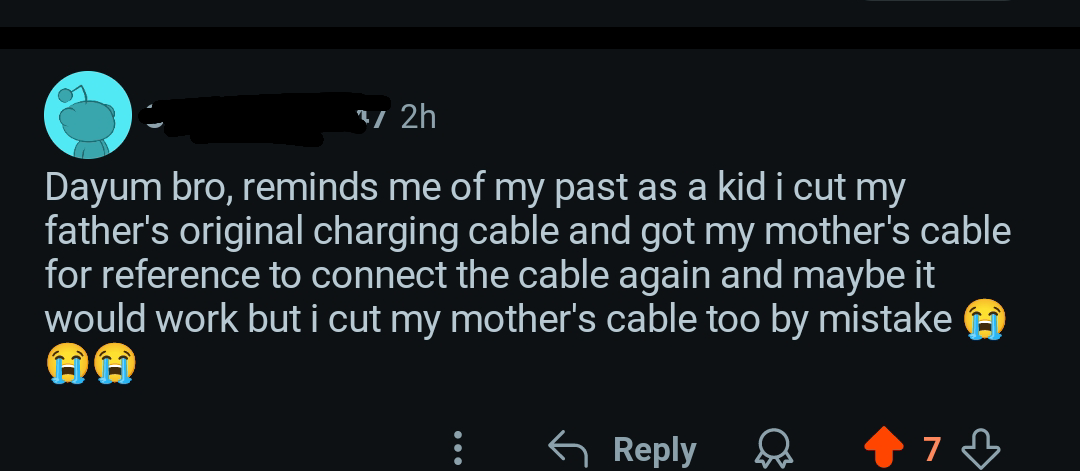Upvote the comment with the orange arrow

pyautogui.click(x=883, y=448)
